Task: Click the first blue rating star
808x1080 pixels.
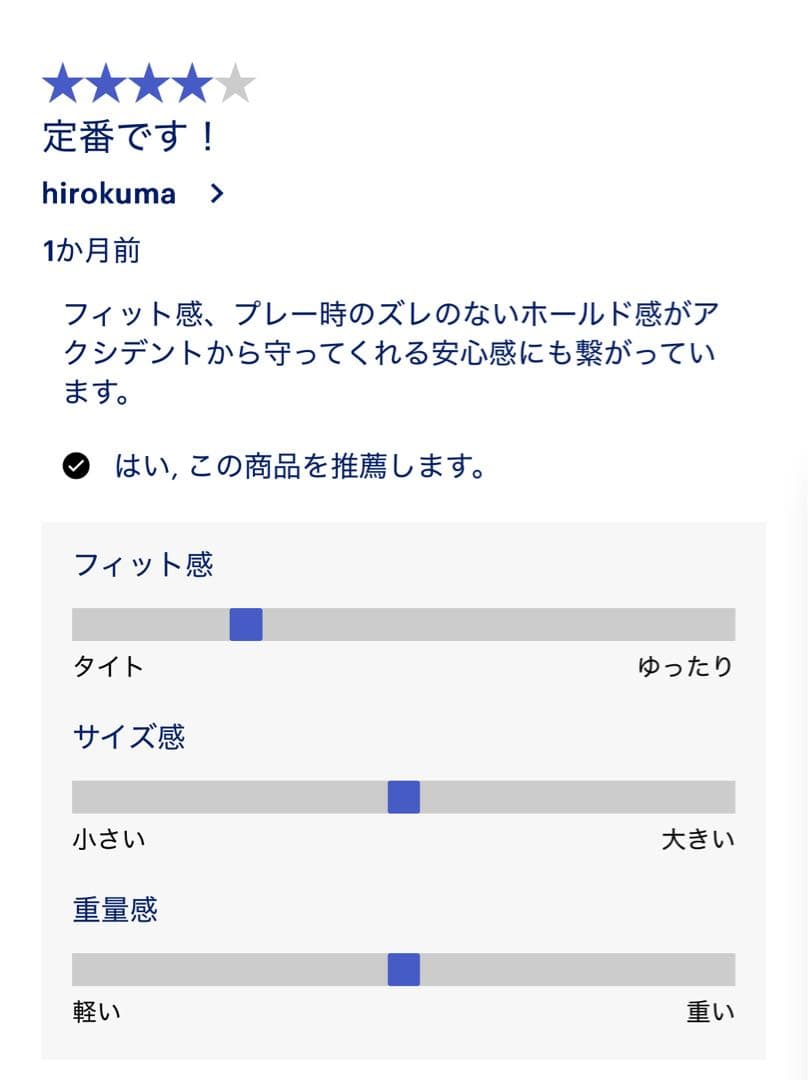Action: (62, 84)
